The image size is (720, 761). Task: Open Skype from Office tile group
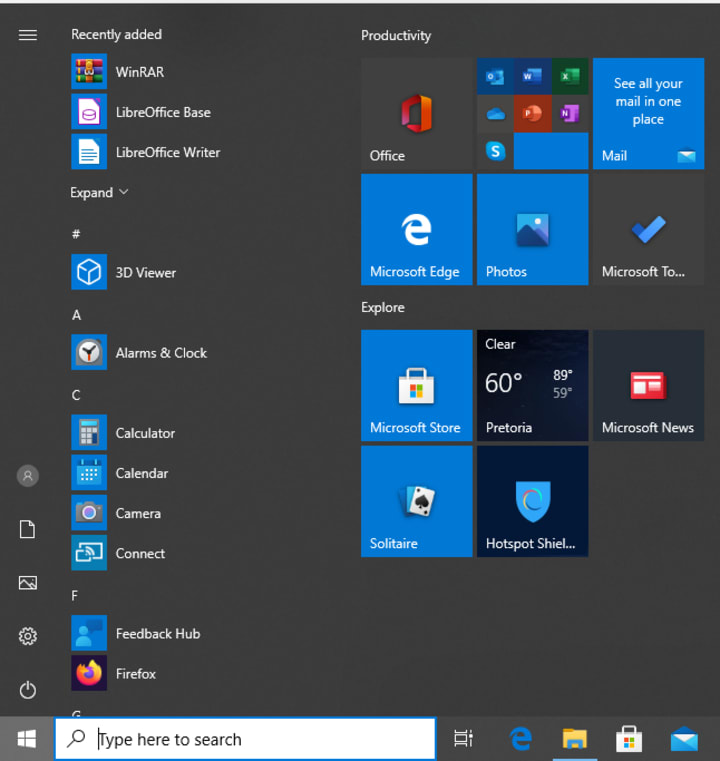tap(495, 151)
